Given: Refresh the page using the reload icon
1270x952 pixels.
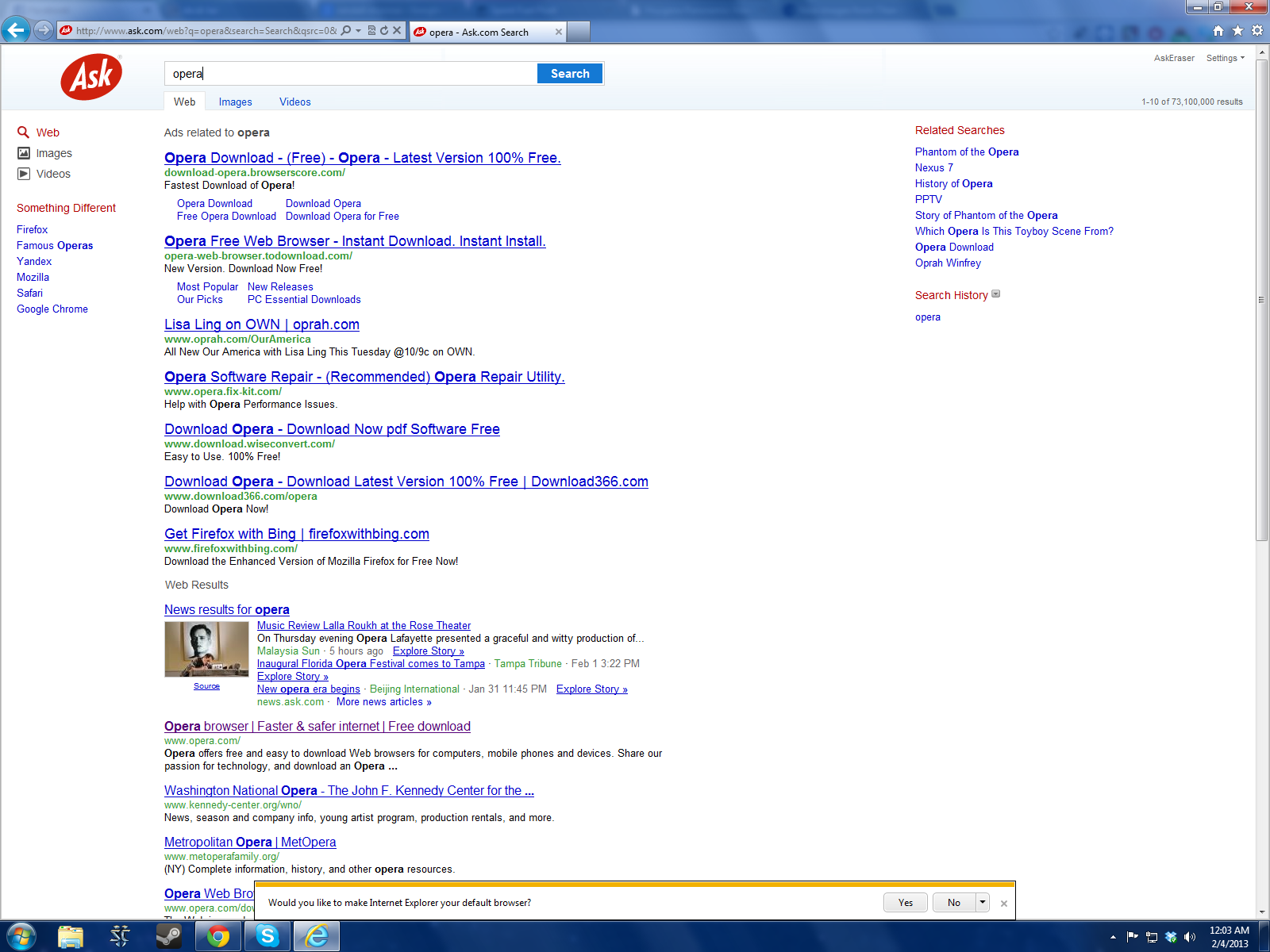Looking at the screenshot, I should [x=384, y=31].
